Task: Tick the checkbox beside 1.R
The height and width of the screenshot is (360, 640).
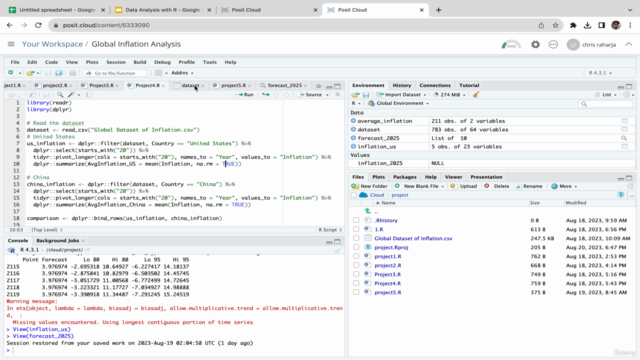Action: point(356,229)
